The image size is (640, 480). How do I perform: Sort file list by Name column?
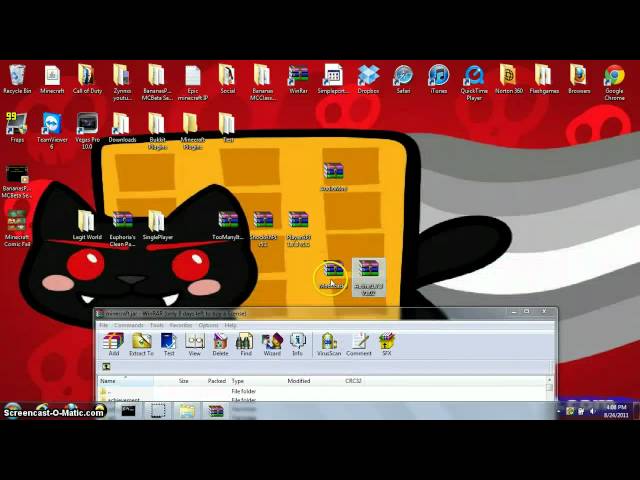tap(126, 381)
